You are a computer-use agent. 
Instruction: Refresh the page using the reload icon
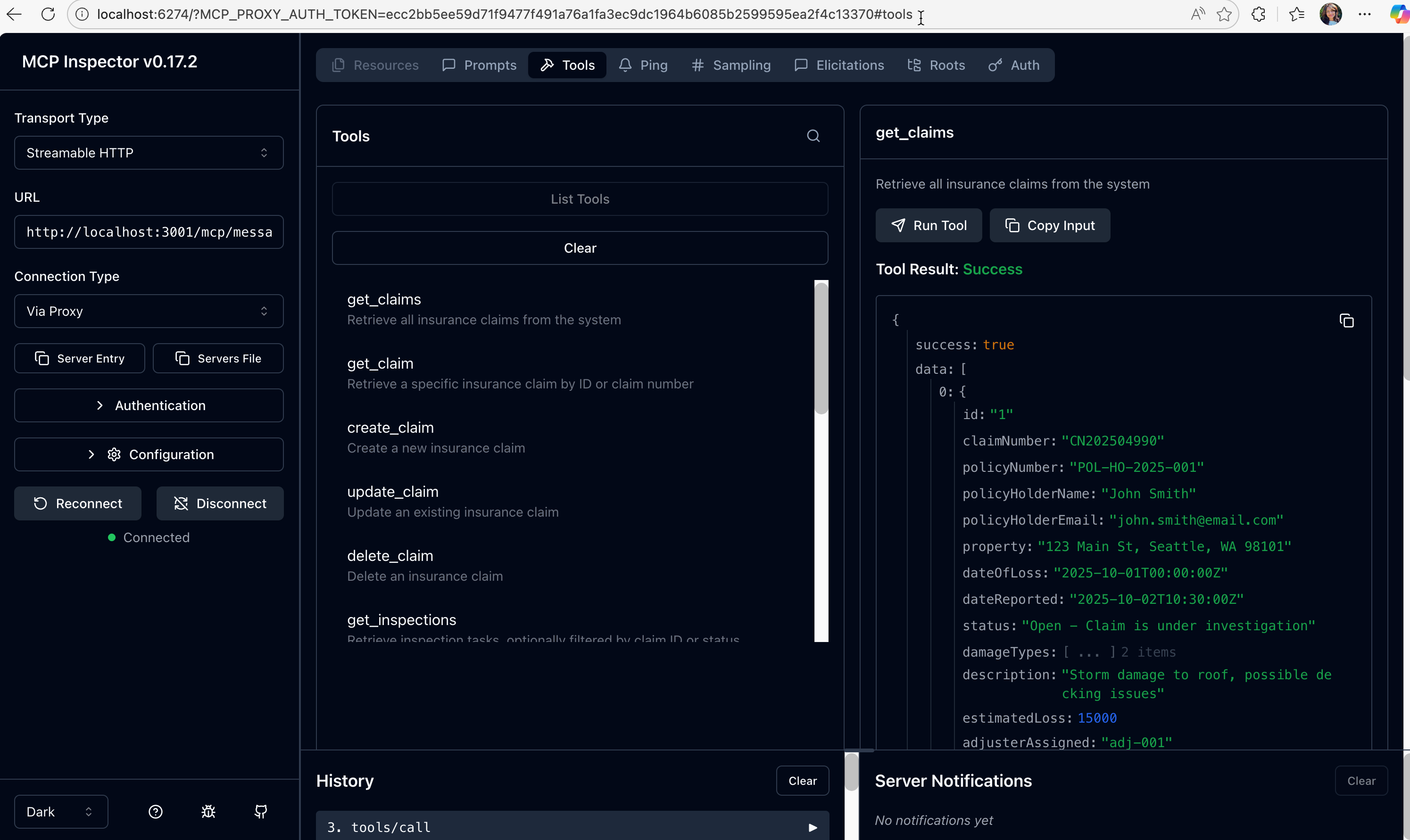(48, 14)
